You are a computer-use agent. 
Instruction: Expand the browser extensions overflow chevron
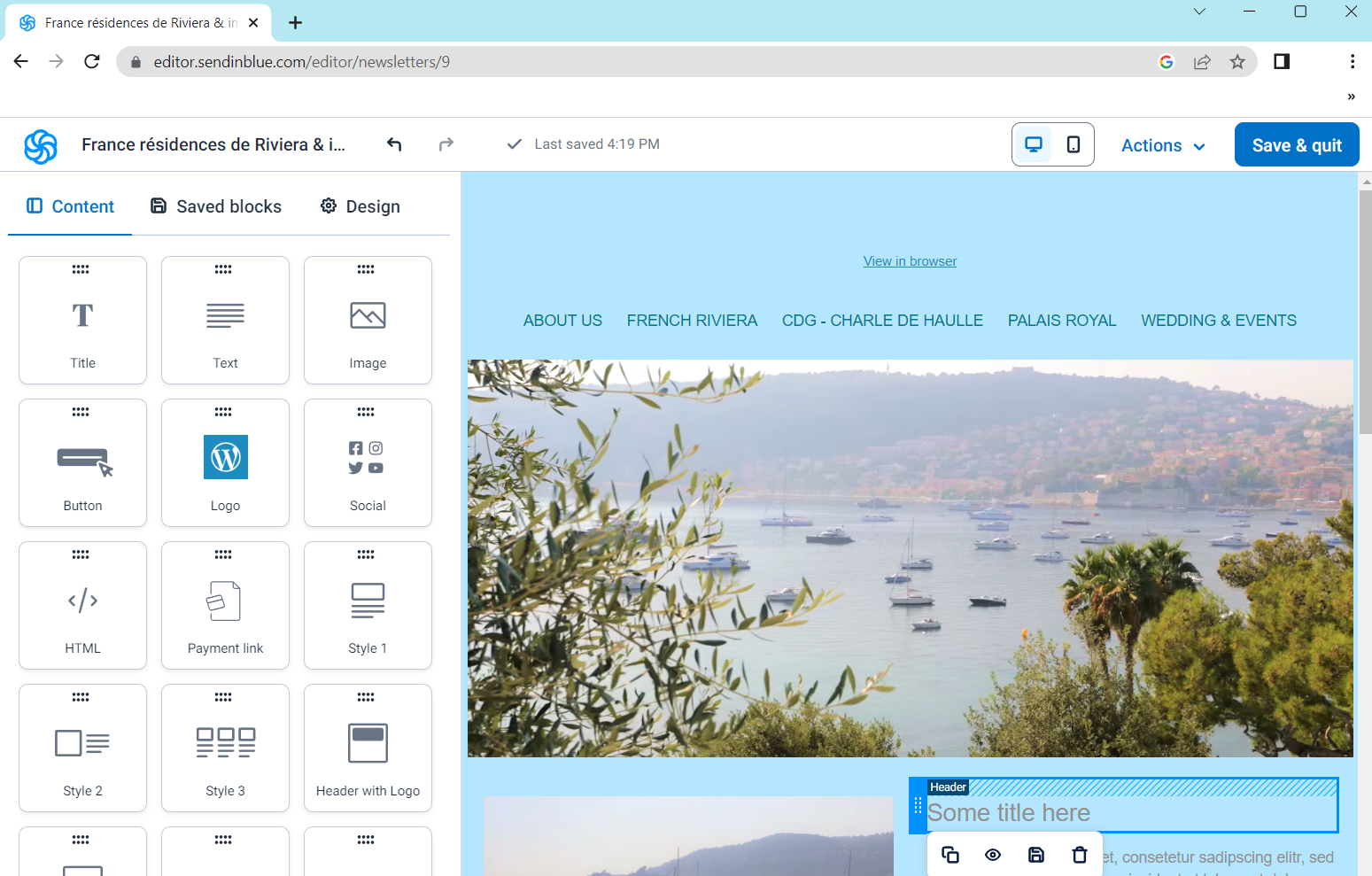click(x=1351, y=97)
